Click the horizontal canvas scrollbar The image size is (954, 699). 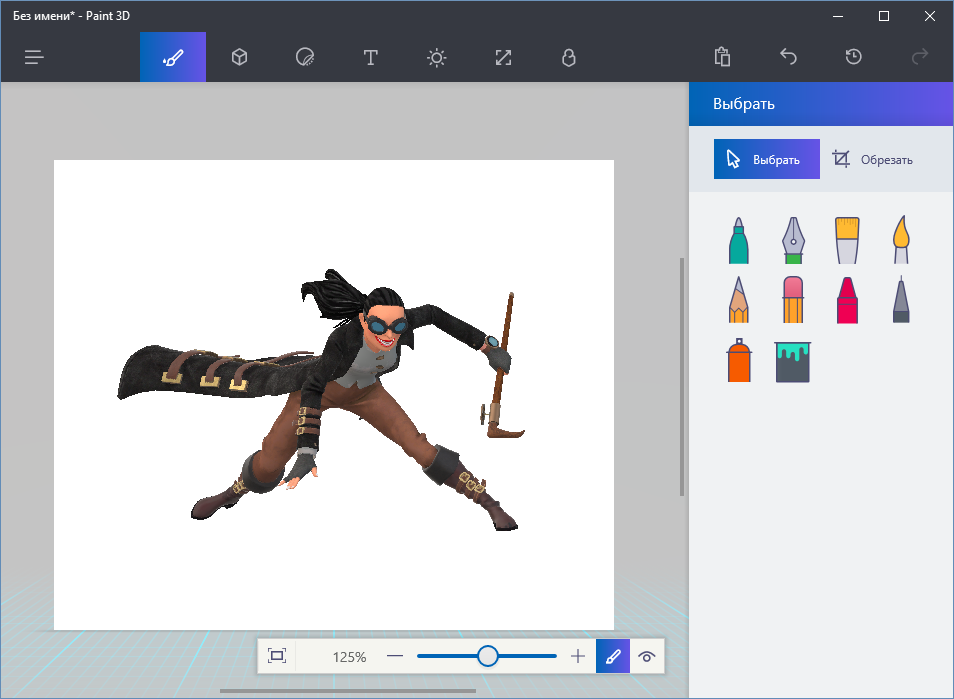pos(348,690)
